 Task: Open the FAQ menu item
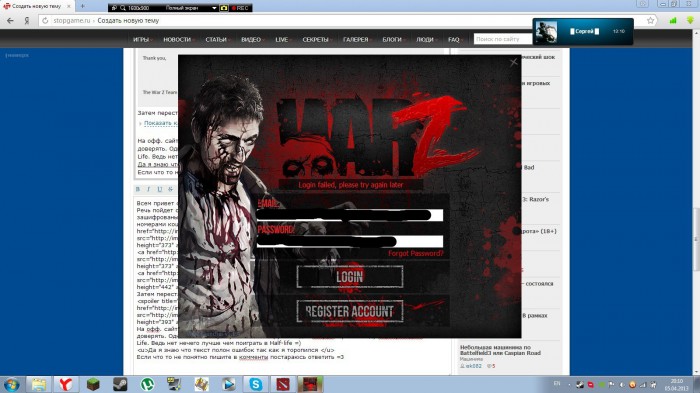click(x=454, y=39)
